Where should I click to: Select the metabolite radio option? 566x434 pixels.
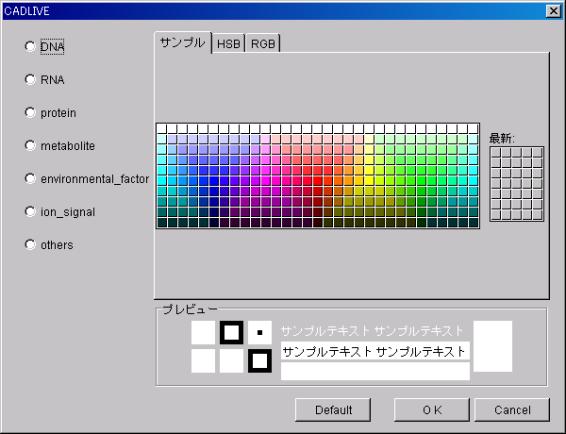point(30,146)
